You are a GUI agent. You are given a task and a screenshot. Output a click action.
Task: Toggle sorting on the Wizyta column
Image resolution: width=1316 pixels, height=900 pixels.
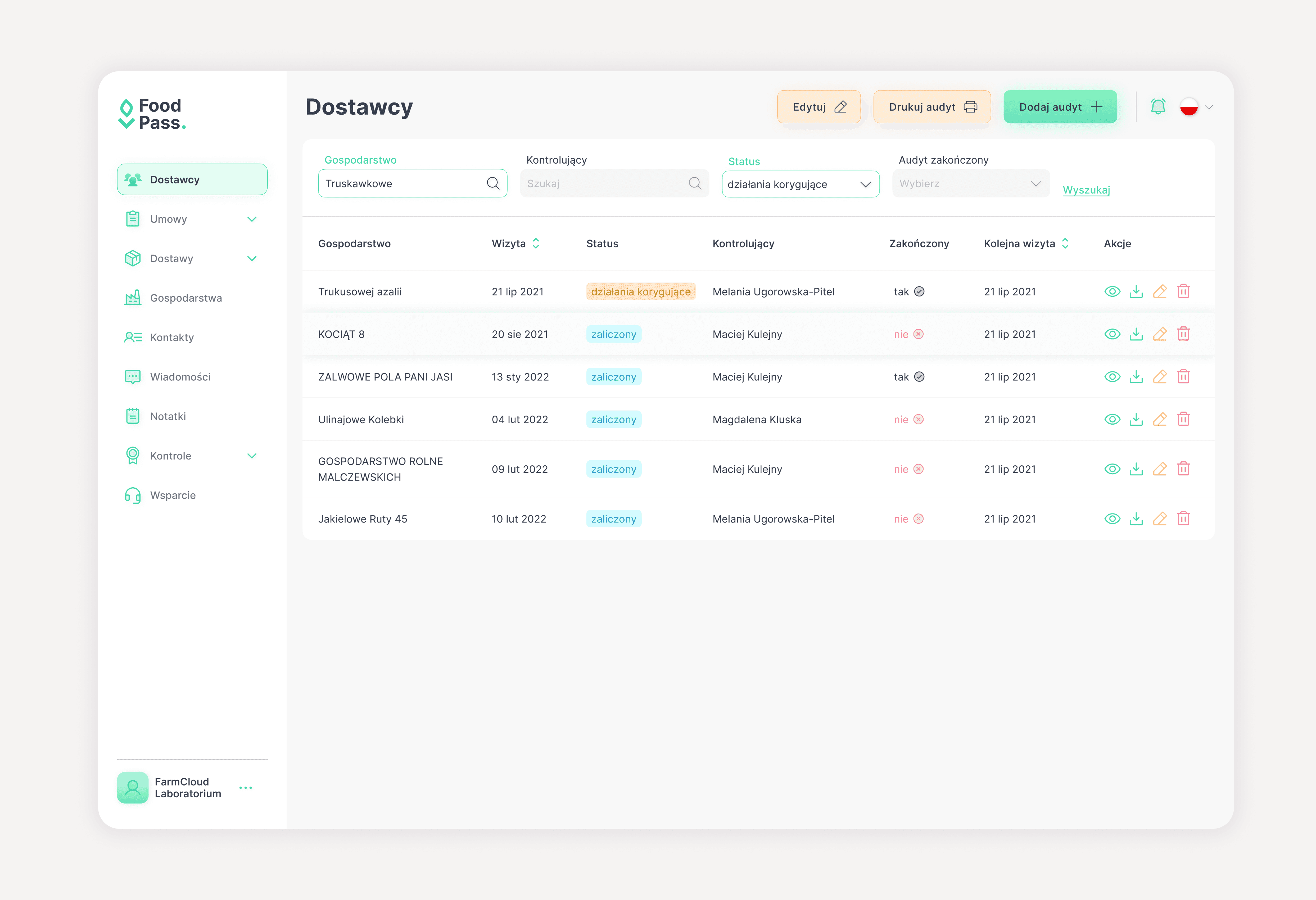536,244
